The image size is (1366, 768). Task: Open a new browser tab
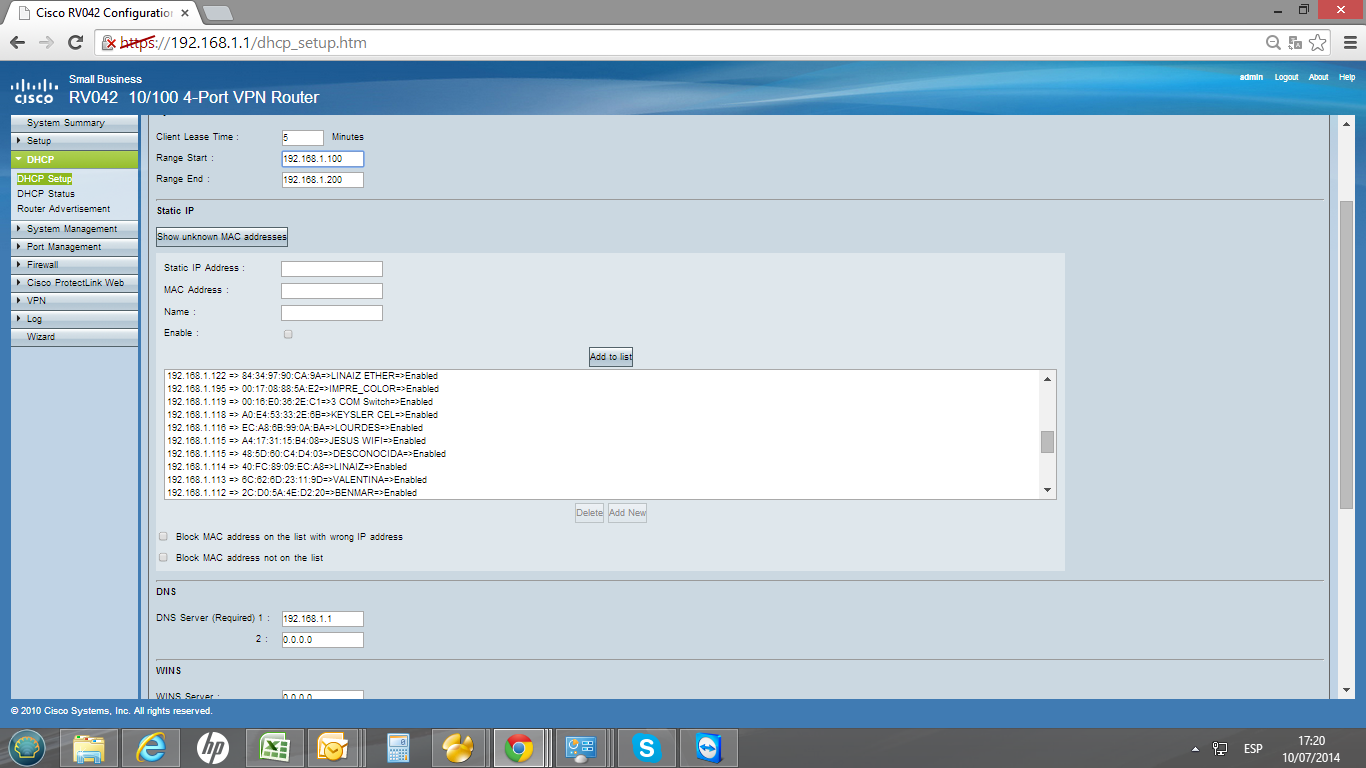click(217, 13)
